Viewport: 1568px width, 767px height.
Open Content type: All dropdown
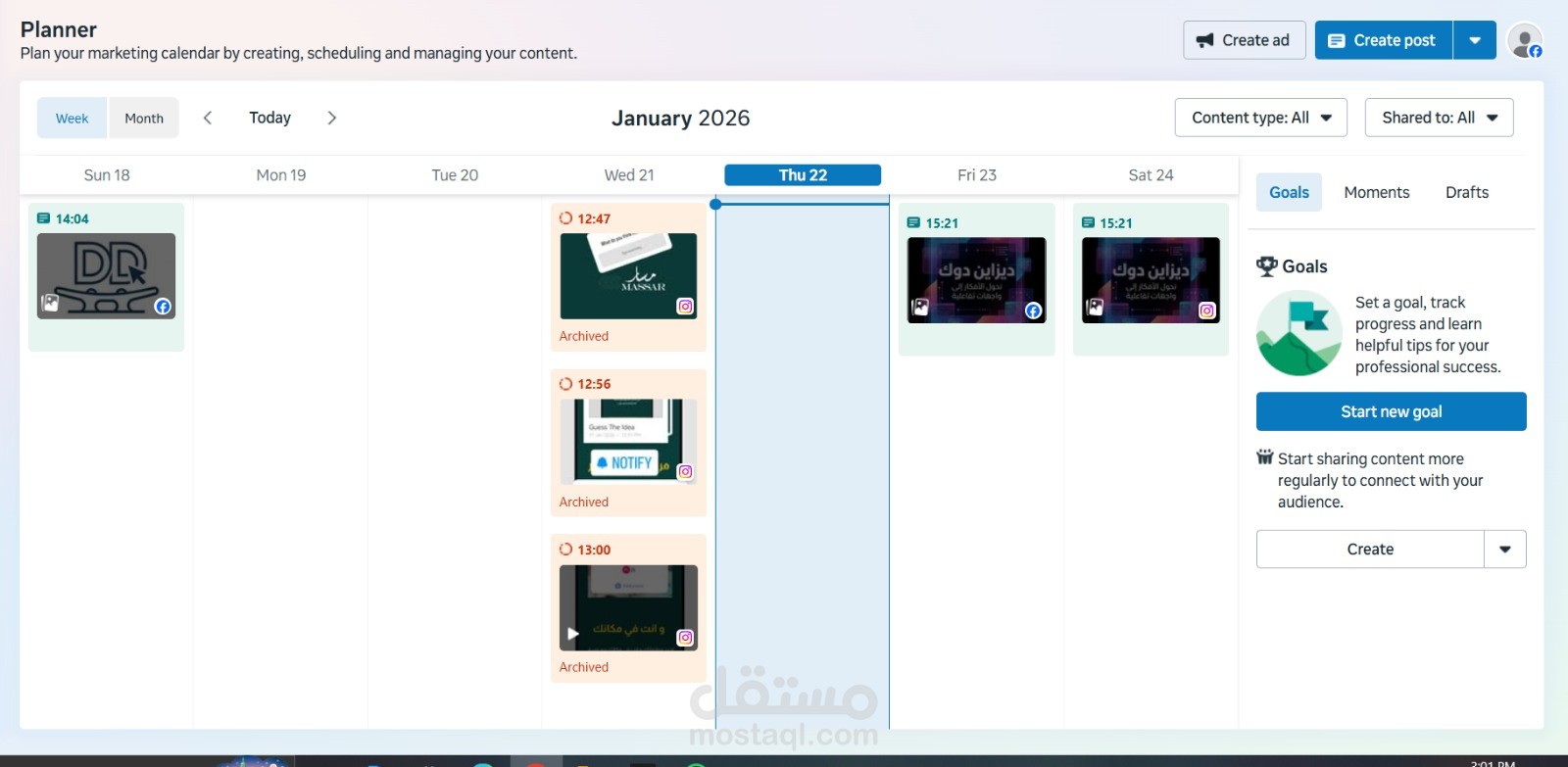[1260, 118]
